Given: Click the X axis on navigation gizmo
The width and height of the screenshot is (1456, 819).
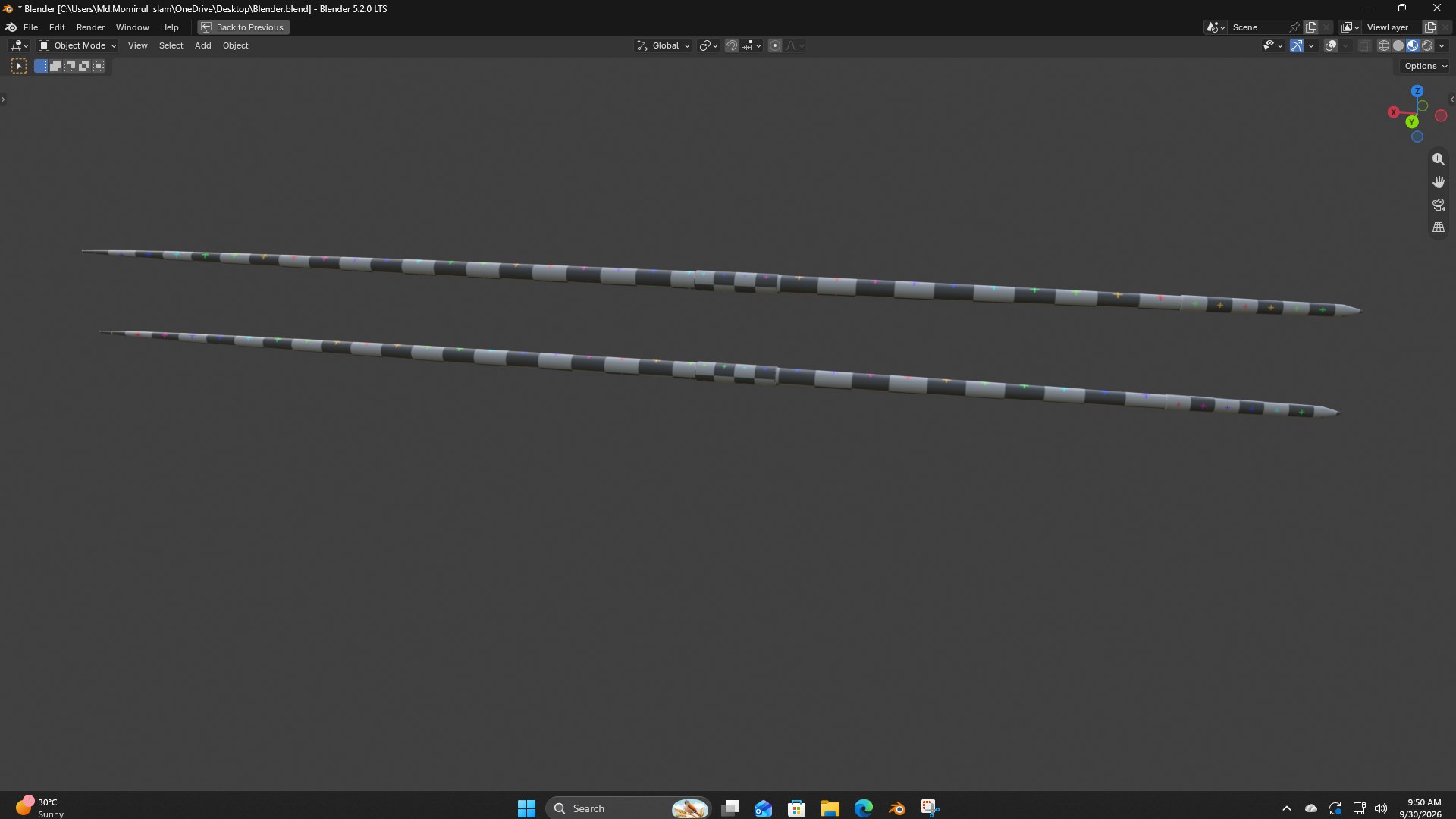Looking at the screenshot, I should (x=1393, y=112).
